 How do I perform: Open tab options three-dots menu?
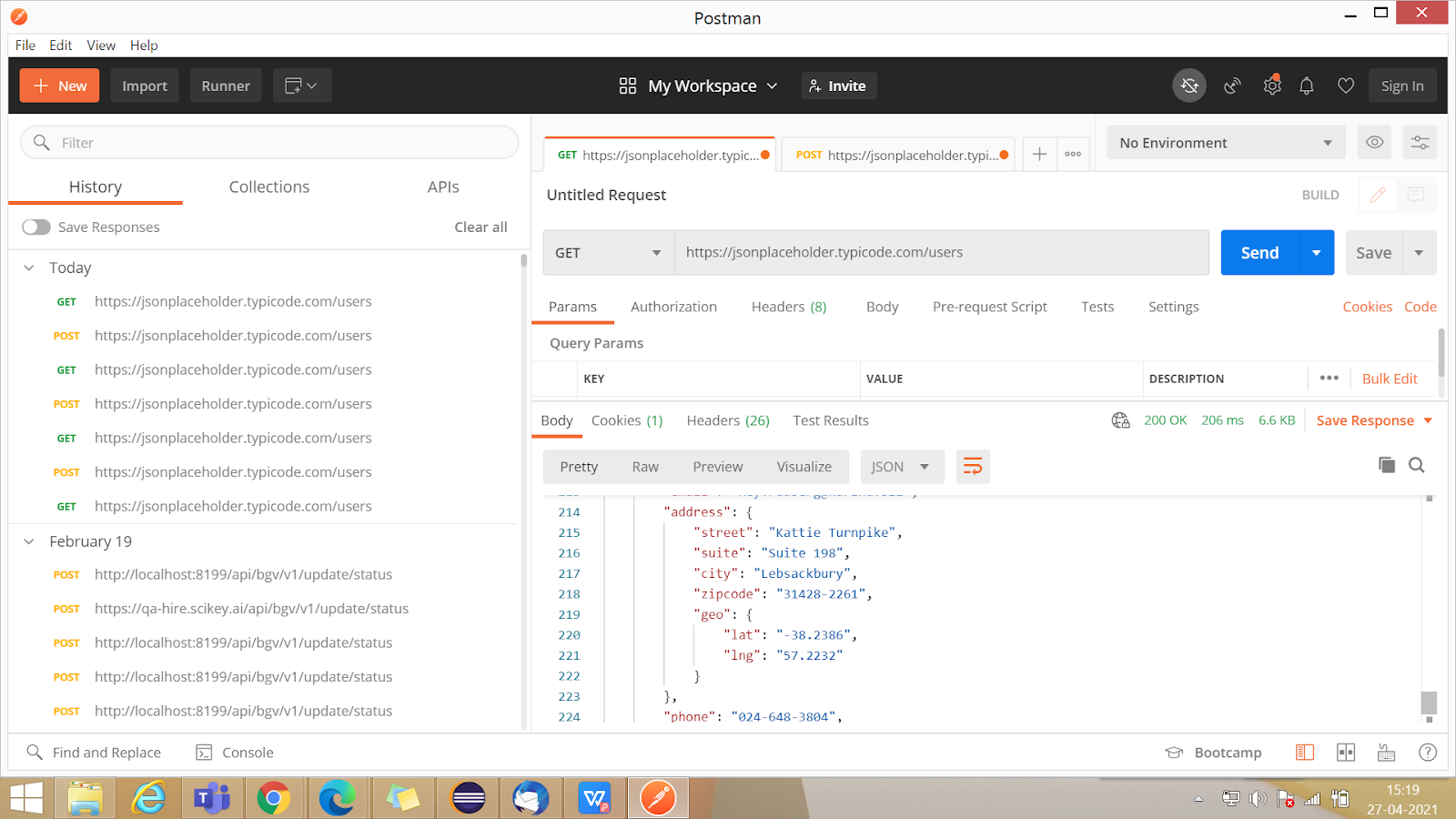coord(1073,155)
